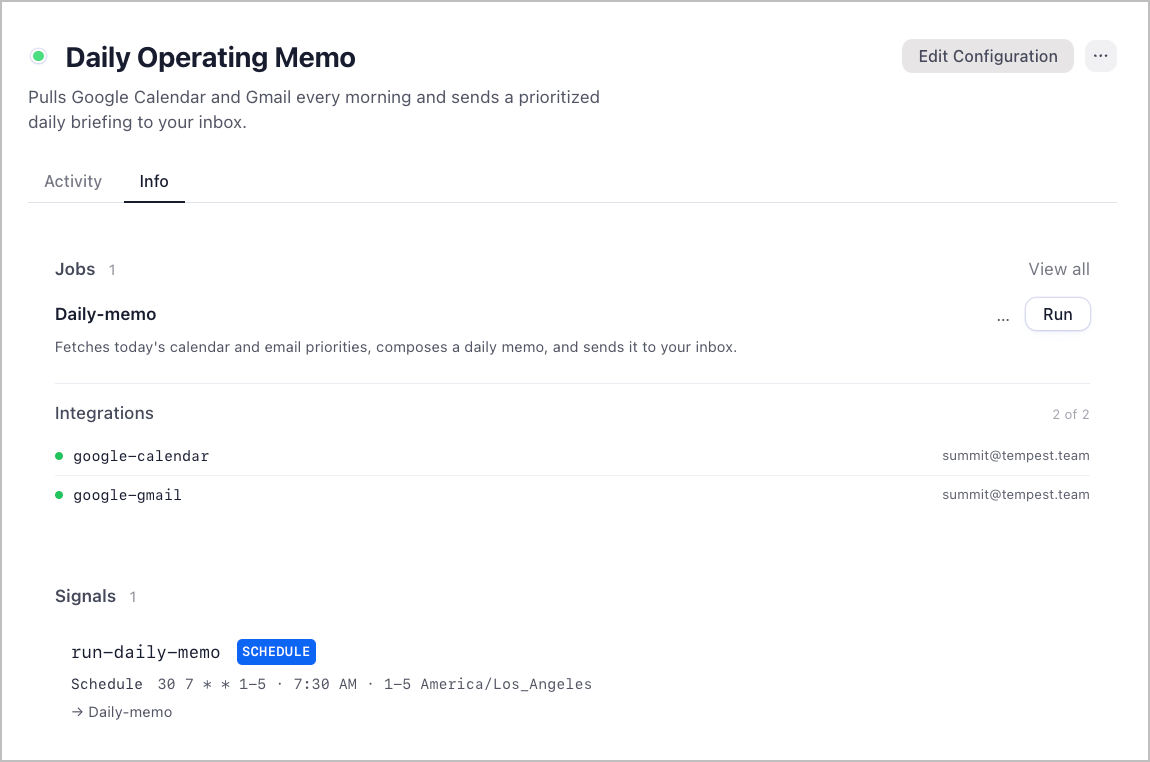Open the ellipsis menu for the Daily-memo job
The height and width of the screenshot is (762, 1150).
click(1003, 318)
